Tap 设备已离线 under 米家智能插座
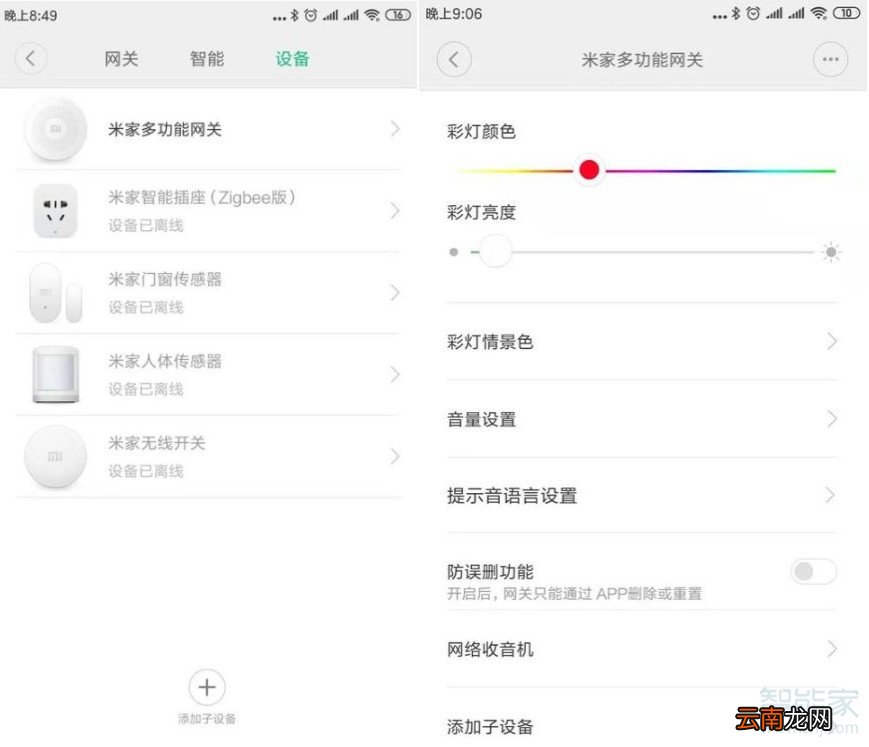869x747 pixels. point(146,226)
